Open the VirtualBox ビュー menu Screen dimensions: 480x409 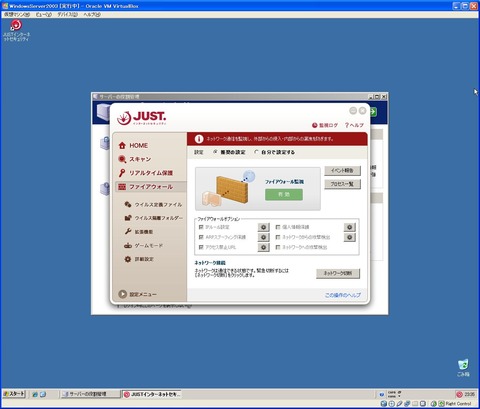44,15
